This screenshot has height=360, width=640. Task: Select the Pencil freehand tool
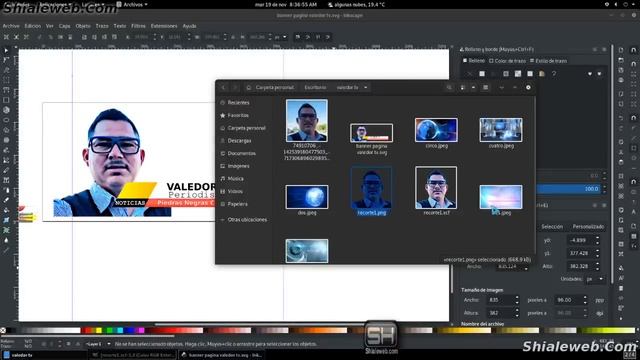click(6, 150)
